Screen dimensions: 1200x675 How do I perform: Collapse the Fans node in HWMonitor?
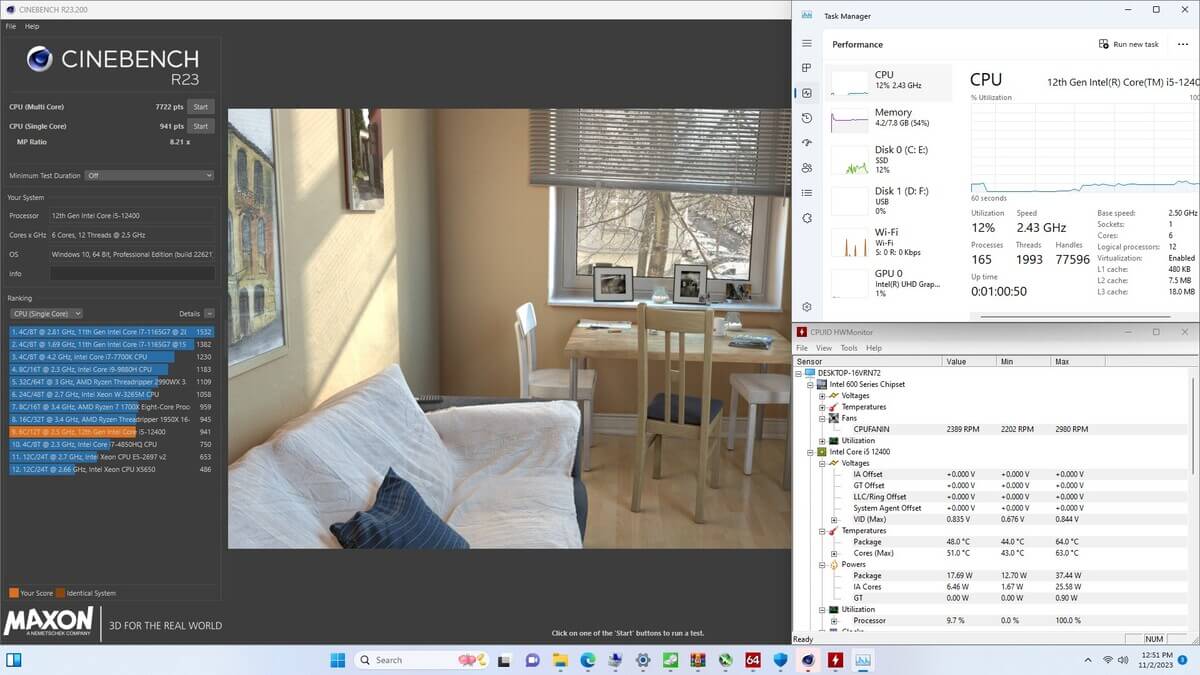tap(822, 418)
